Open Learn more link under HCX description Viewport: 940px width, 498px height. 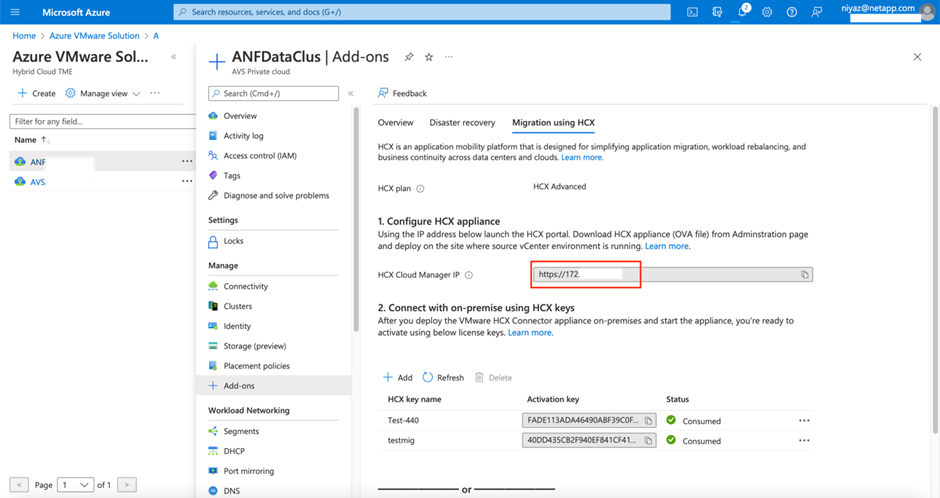tap(582, 158)
